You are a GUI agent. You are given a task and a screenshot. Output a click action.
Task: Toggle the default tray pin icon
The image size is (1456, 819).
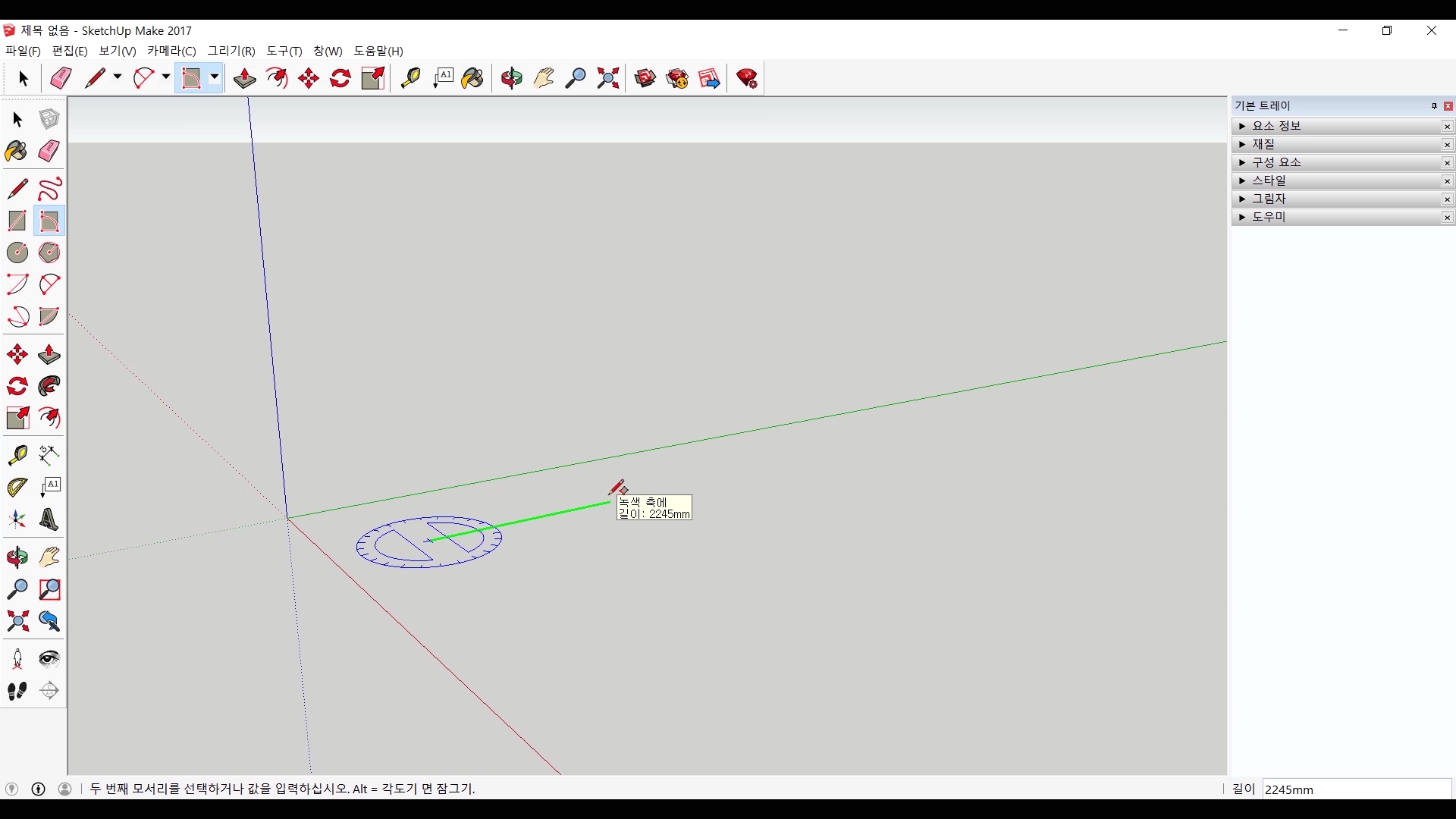(x=1433, y=106)
